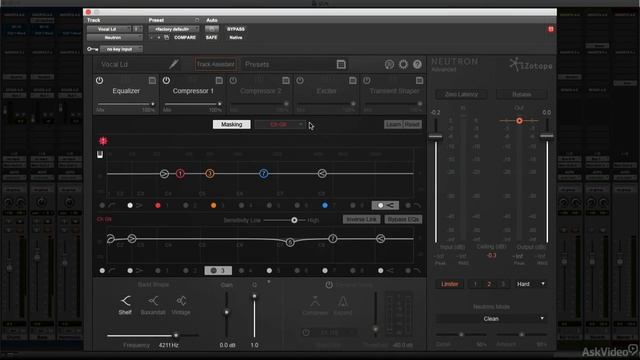Toggle upper EQ band 3 orange enable dot
The height and width of the screenshot is (360, 640).
click(213, 205)
